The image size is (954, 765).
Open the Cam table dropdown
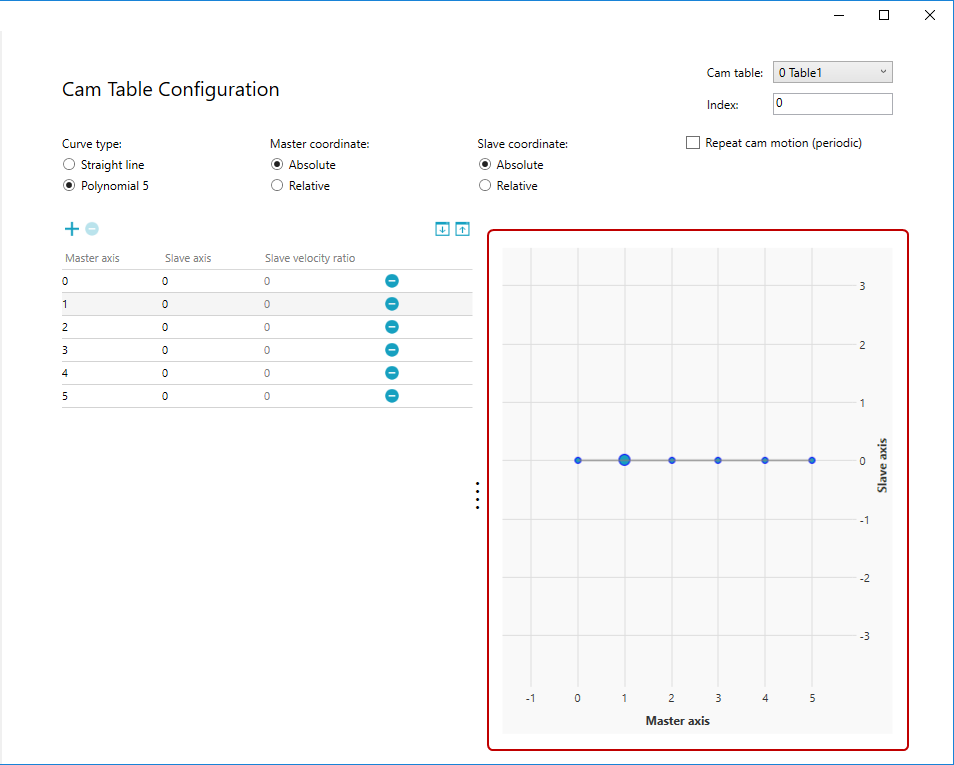click(x=832, y=73)
